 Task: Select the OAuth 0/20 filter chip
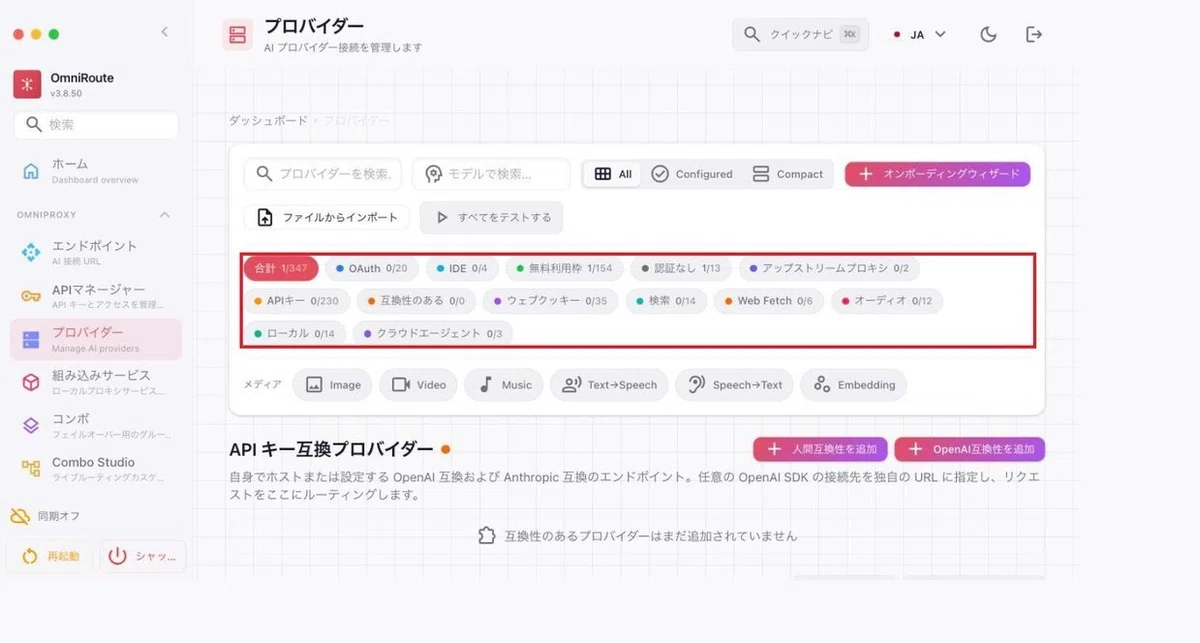[x=371, y=268]
